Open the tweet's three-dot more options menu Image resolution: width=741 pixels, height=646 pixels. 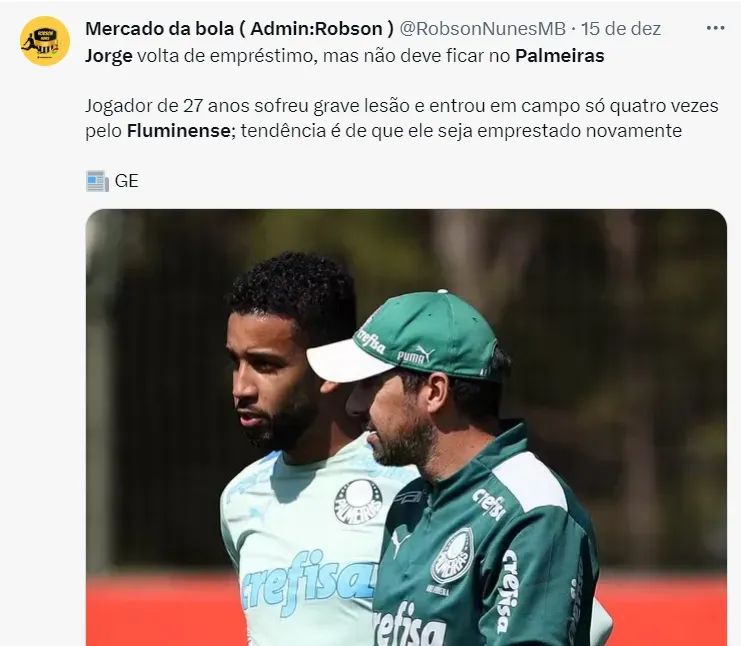(715, 28)
